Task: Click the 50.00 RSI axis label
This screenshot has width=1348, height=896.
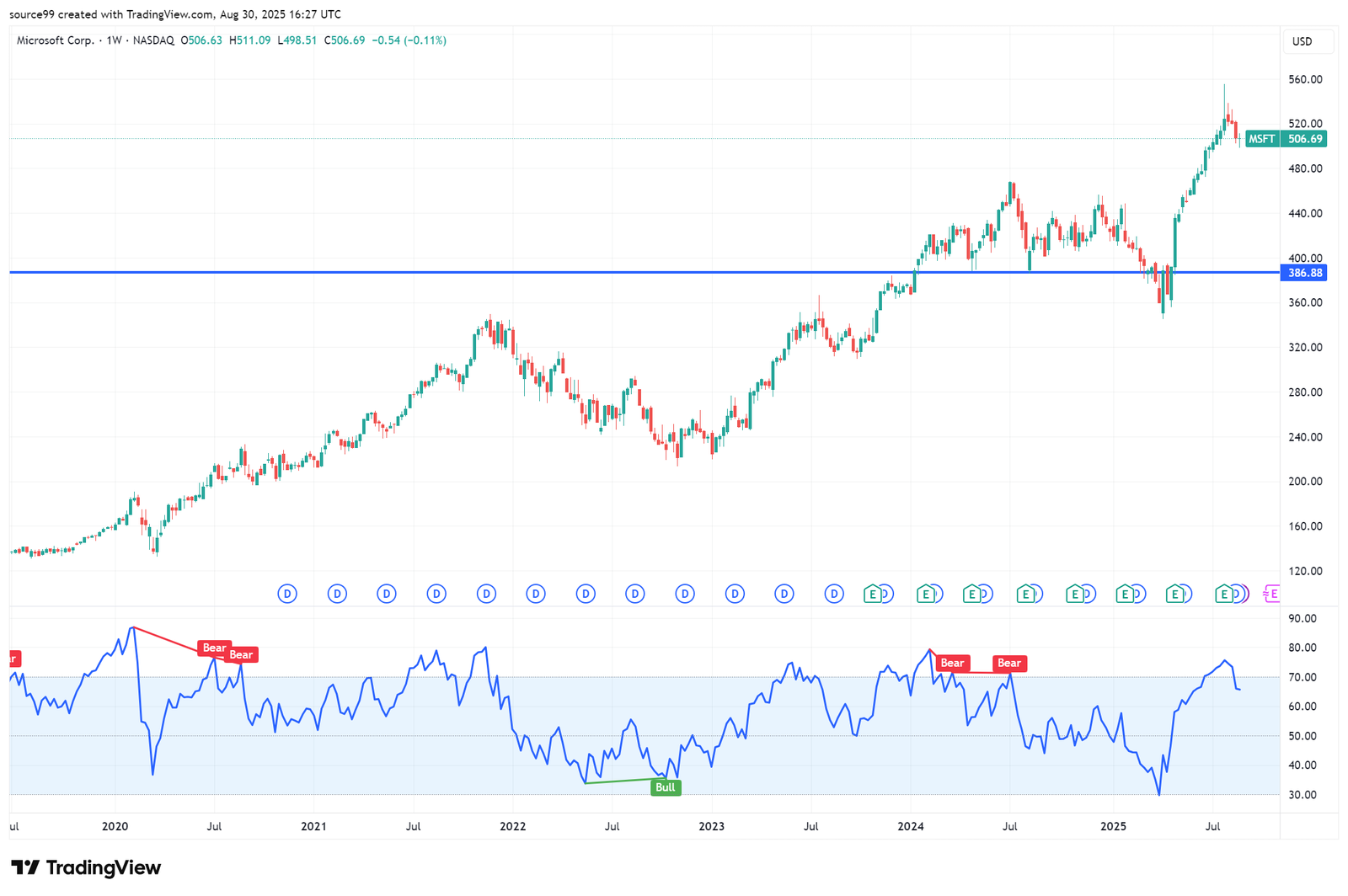Action: pyautogui.click(x=1303, y=736)
